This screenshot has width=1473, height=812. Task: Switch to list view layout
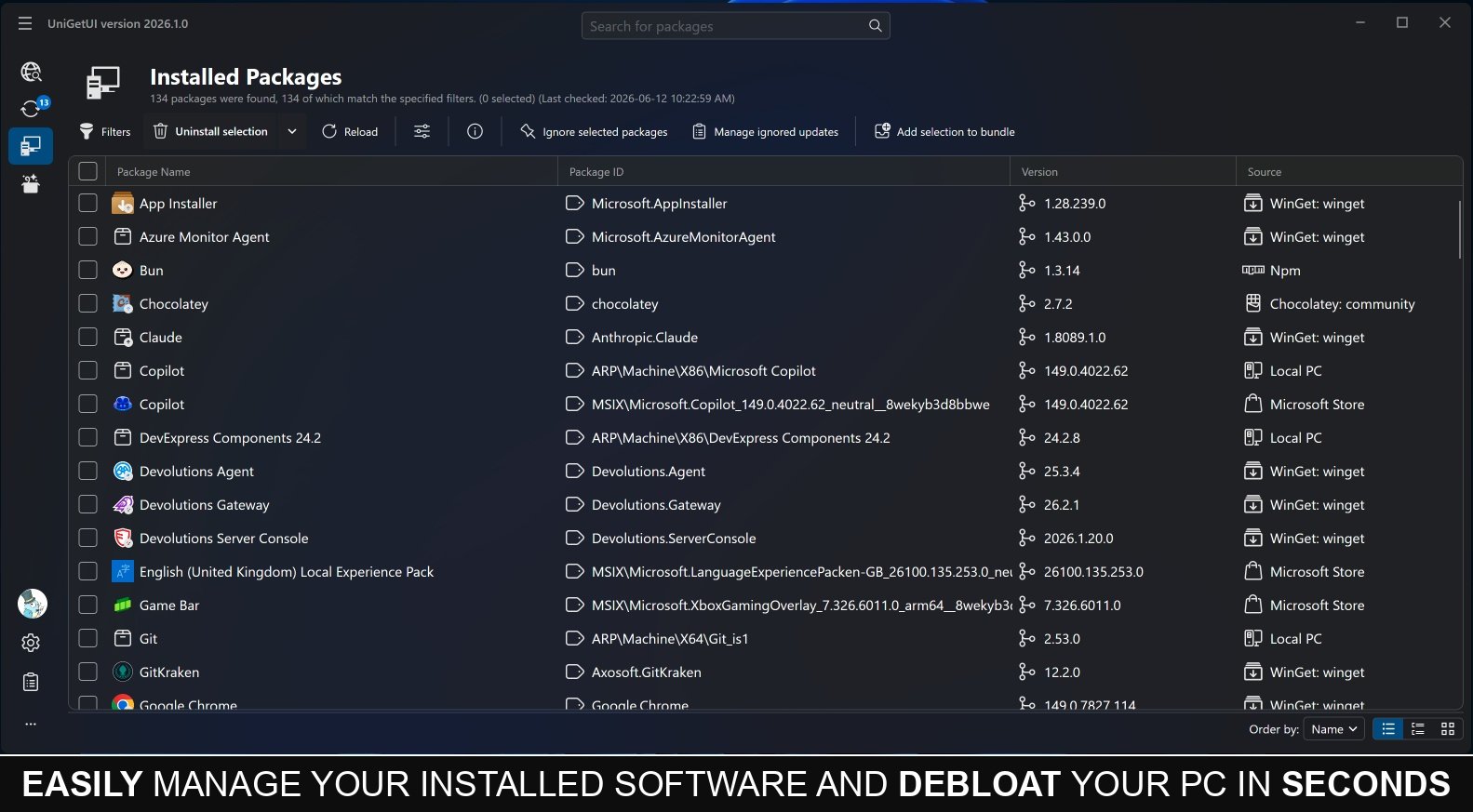(x=1388, y=729)
